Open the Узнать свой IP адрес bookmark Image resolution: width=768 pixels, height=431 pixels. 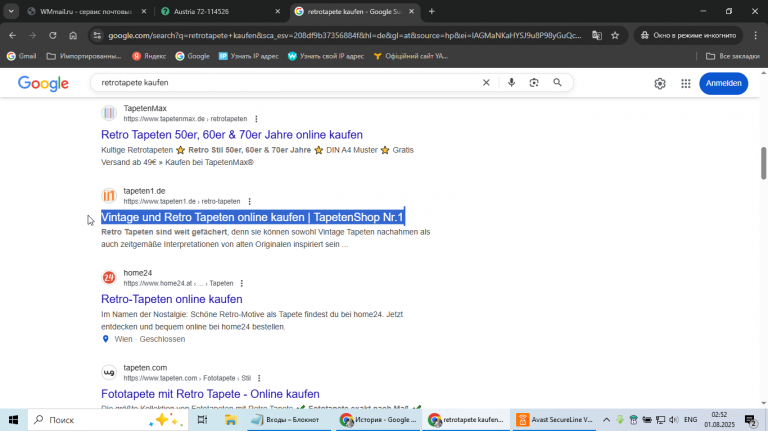326,56
